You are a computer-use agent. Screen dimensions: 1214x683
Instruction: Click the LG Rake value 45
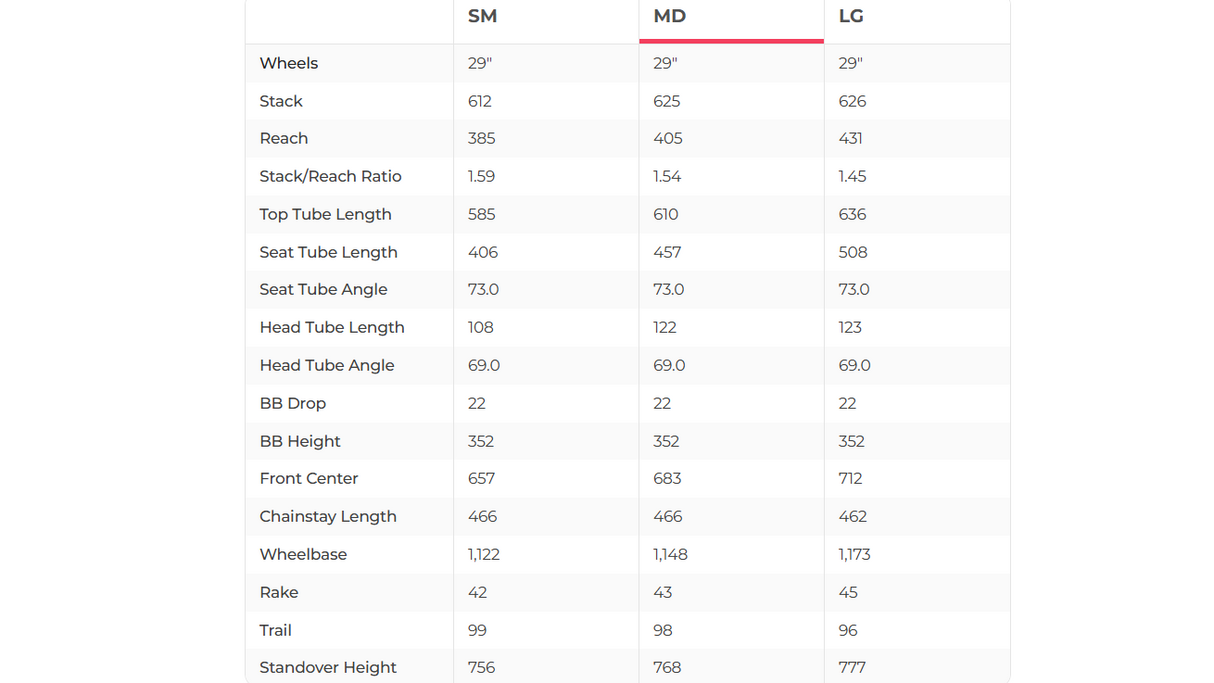click(848, 592)
